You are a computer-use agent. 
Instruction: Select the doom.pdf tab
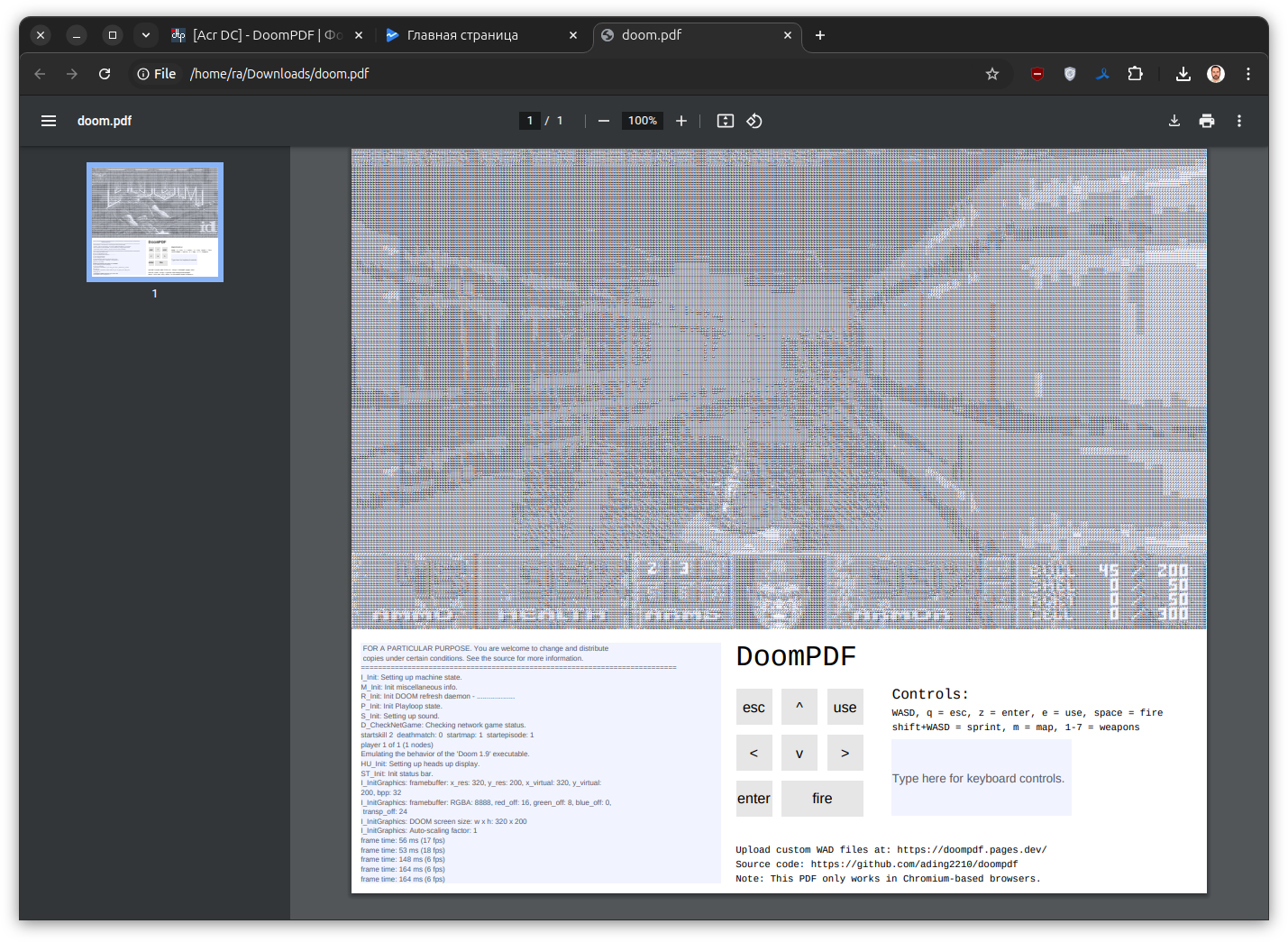(697, 35)
